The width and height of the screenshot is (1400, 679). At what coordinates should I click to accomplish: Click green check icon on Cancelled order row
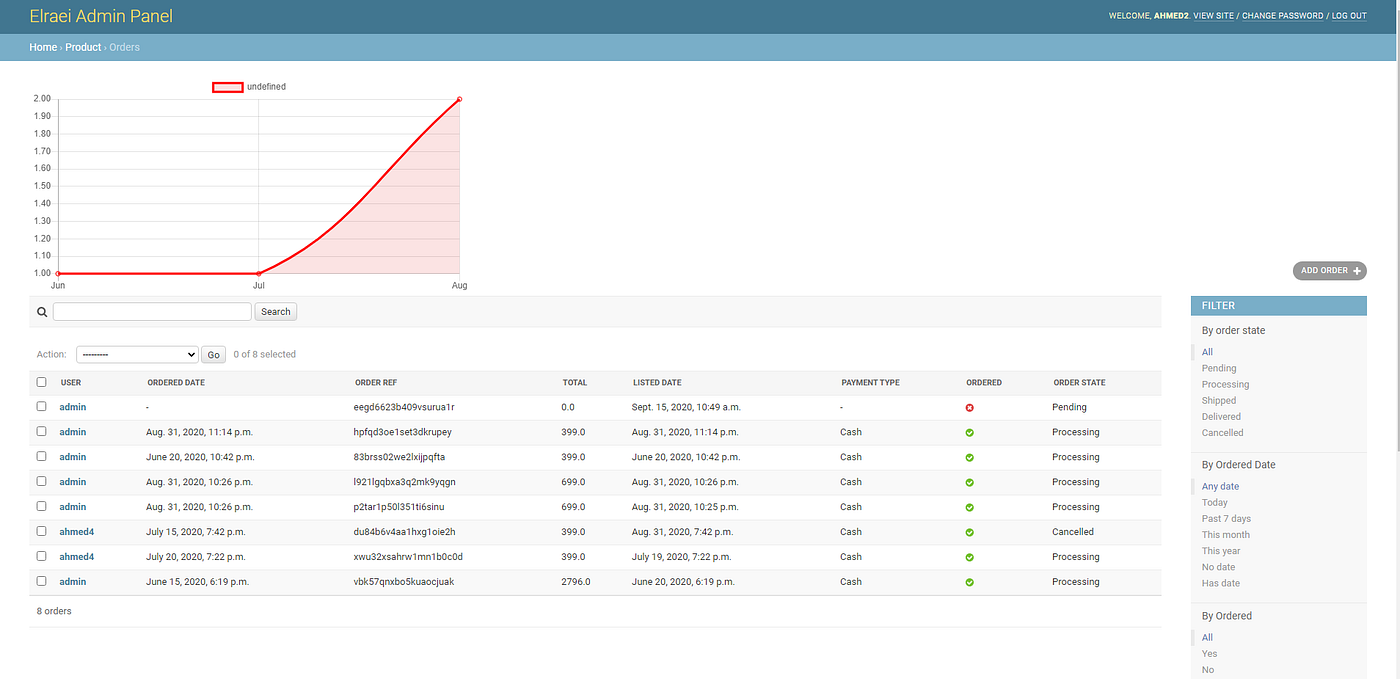tap(970, 532)
